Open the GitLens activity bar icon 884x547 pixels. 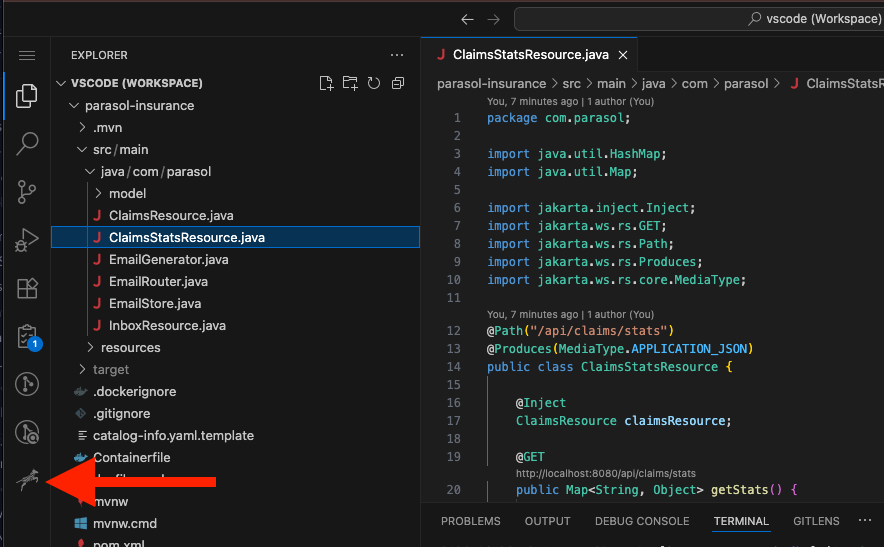coord(26,384)
